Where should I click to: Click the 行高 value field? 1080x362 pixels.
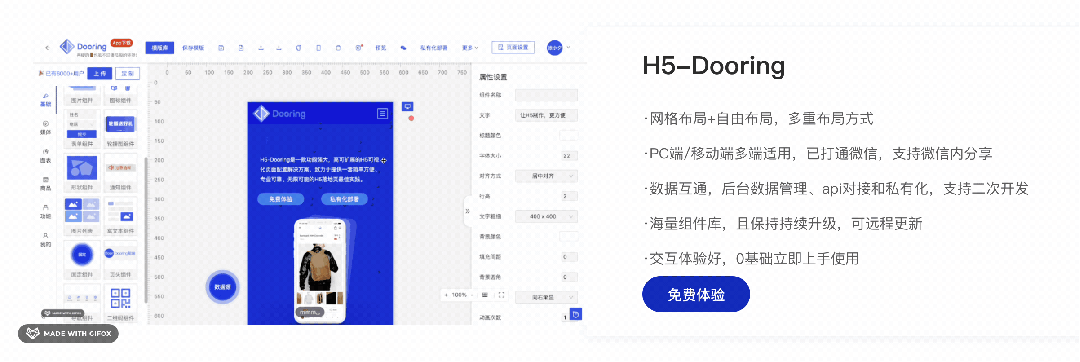click(569, 196)
